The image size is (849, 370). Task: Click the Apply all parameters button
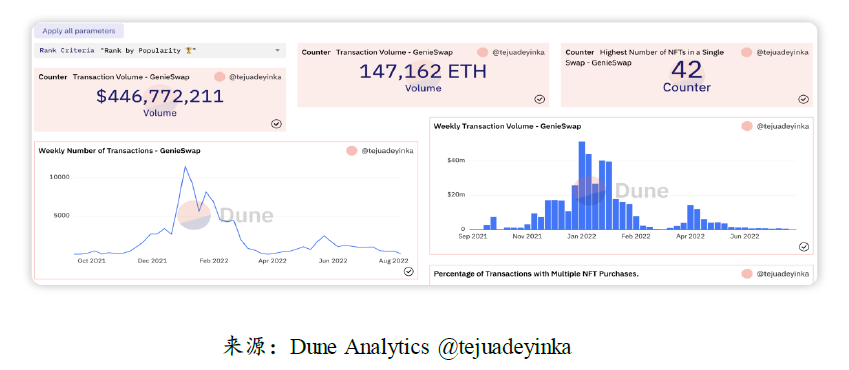(x=79, y=31)
